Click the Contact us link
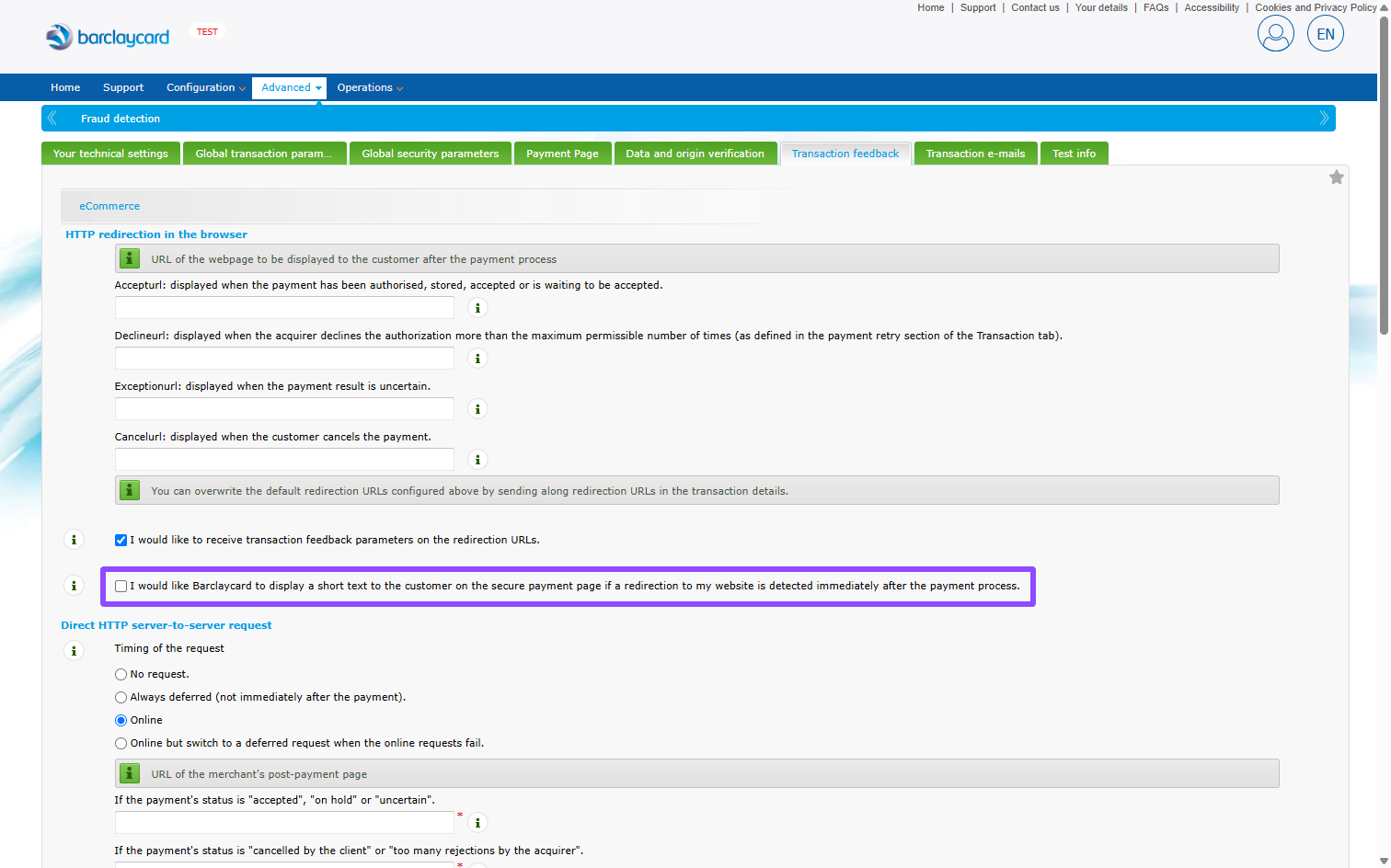Screen dimensions: 1391x868 [x=1035, y=7]
